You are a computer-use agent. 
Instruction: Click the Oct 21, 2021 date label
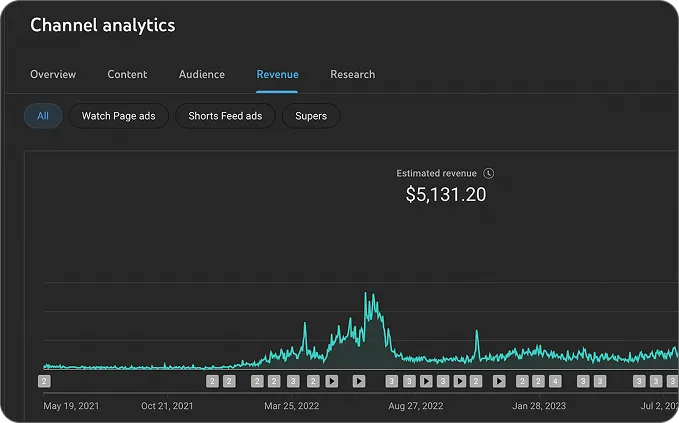tap(167, 406)
